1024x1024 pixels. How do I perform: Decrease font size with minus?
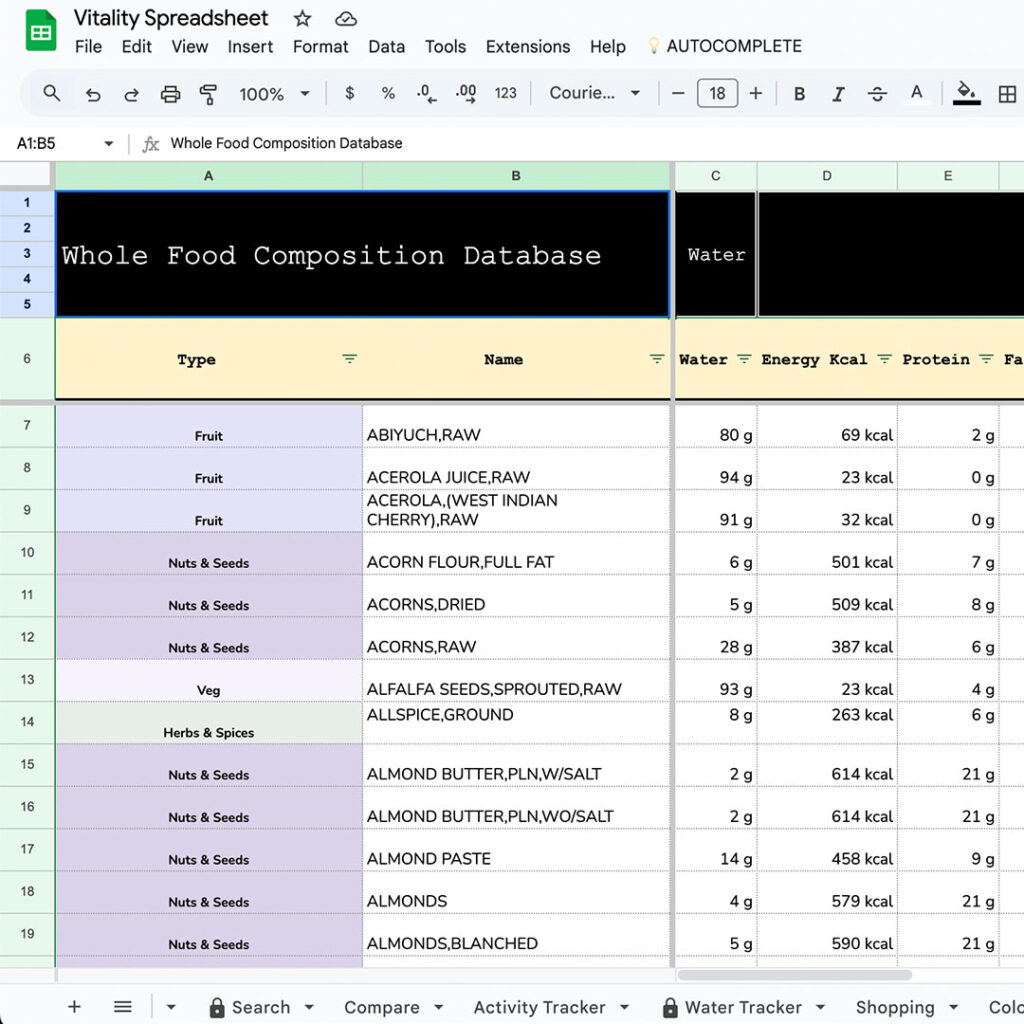coord(678,93)
